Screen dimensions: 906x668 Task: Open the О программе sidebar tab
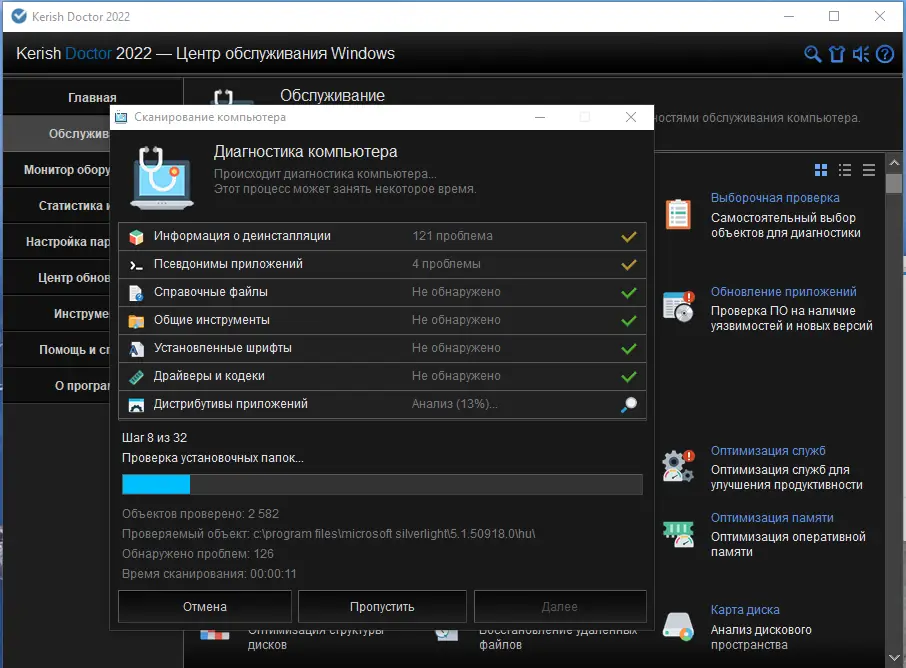click(57, 385)
